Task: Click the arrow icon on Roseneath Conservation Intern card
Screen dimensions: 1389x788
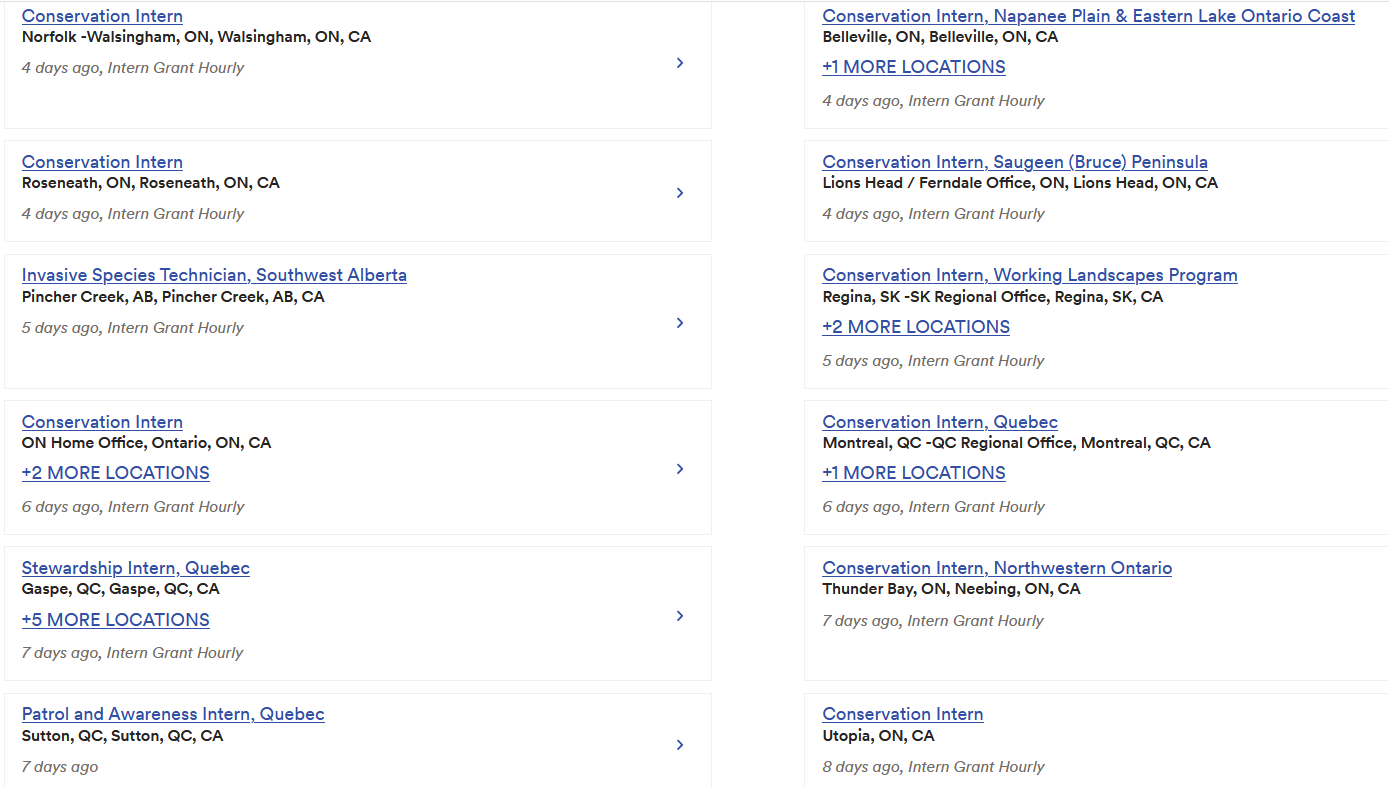Action: 680,193
